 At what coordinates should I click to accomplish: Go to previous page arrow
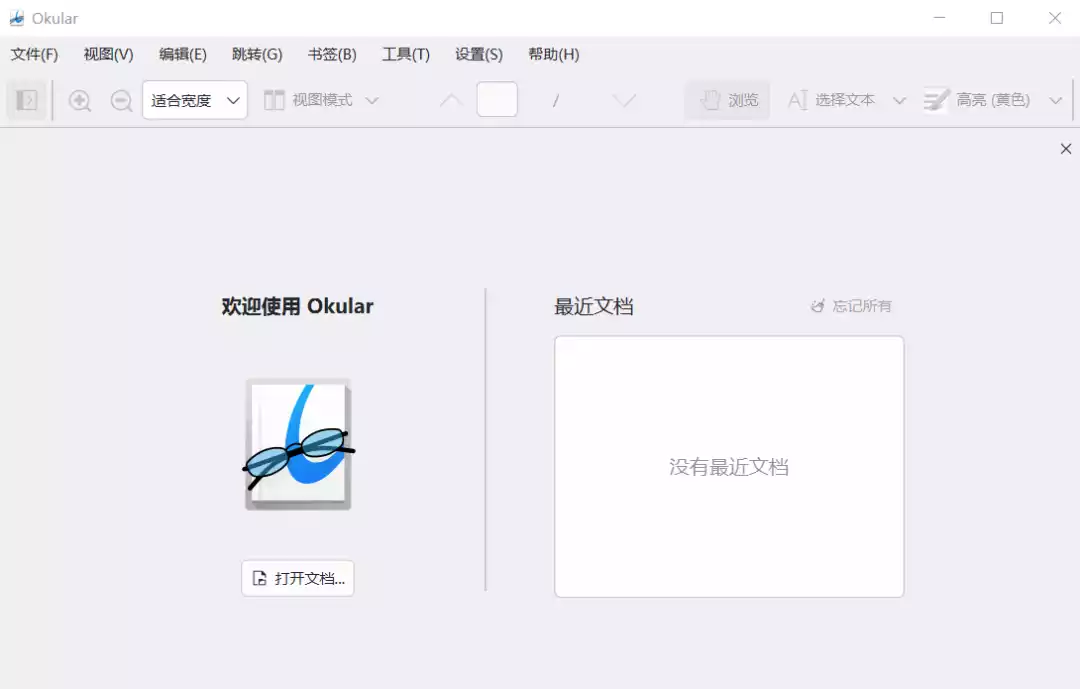coord(451,101)
